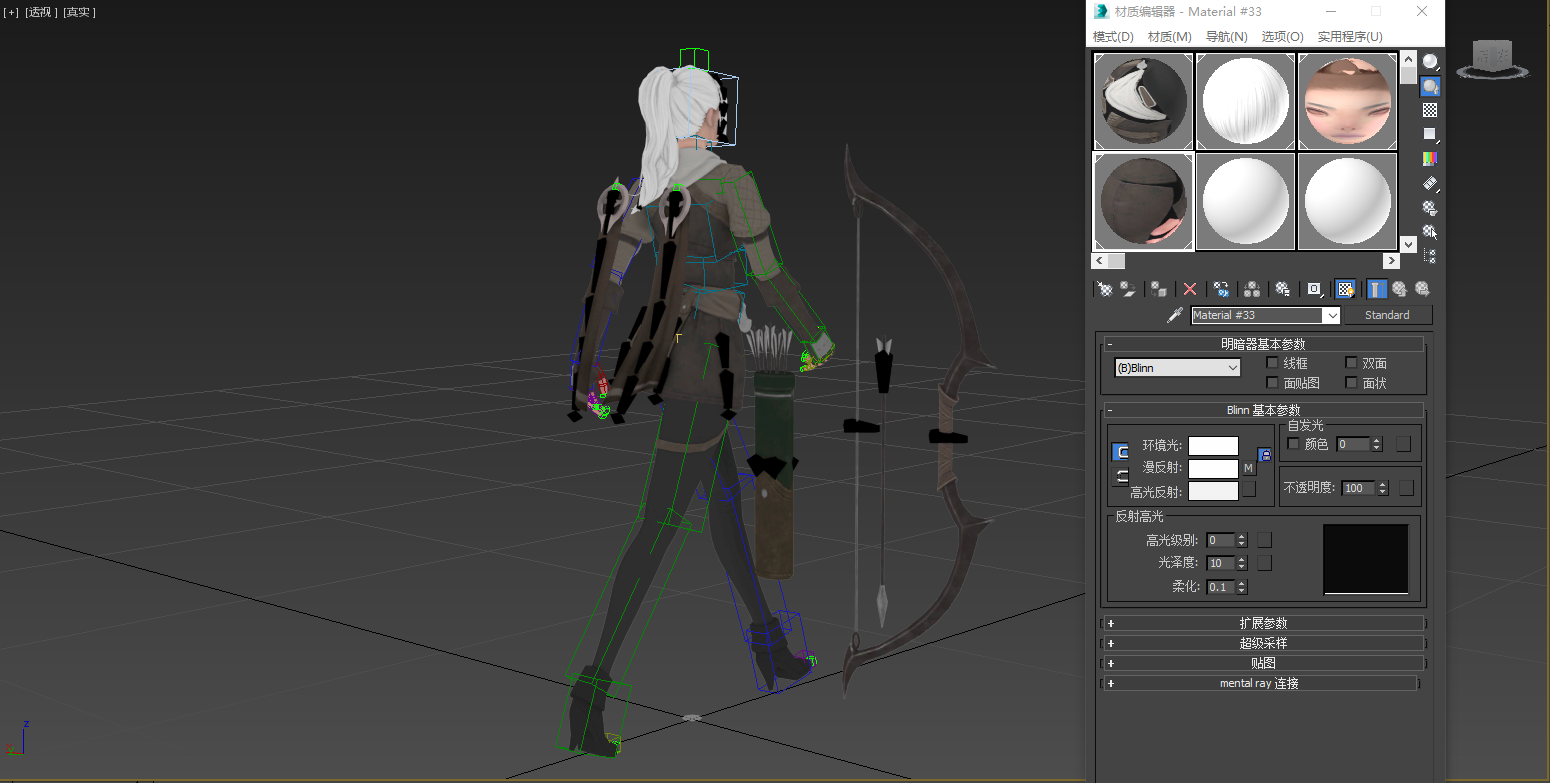Select the face texture sample sphere

pyautogui.click(x=1346, y=101)
